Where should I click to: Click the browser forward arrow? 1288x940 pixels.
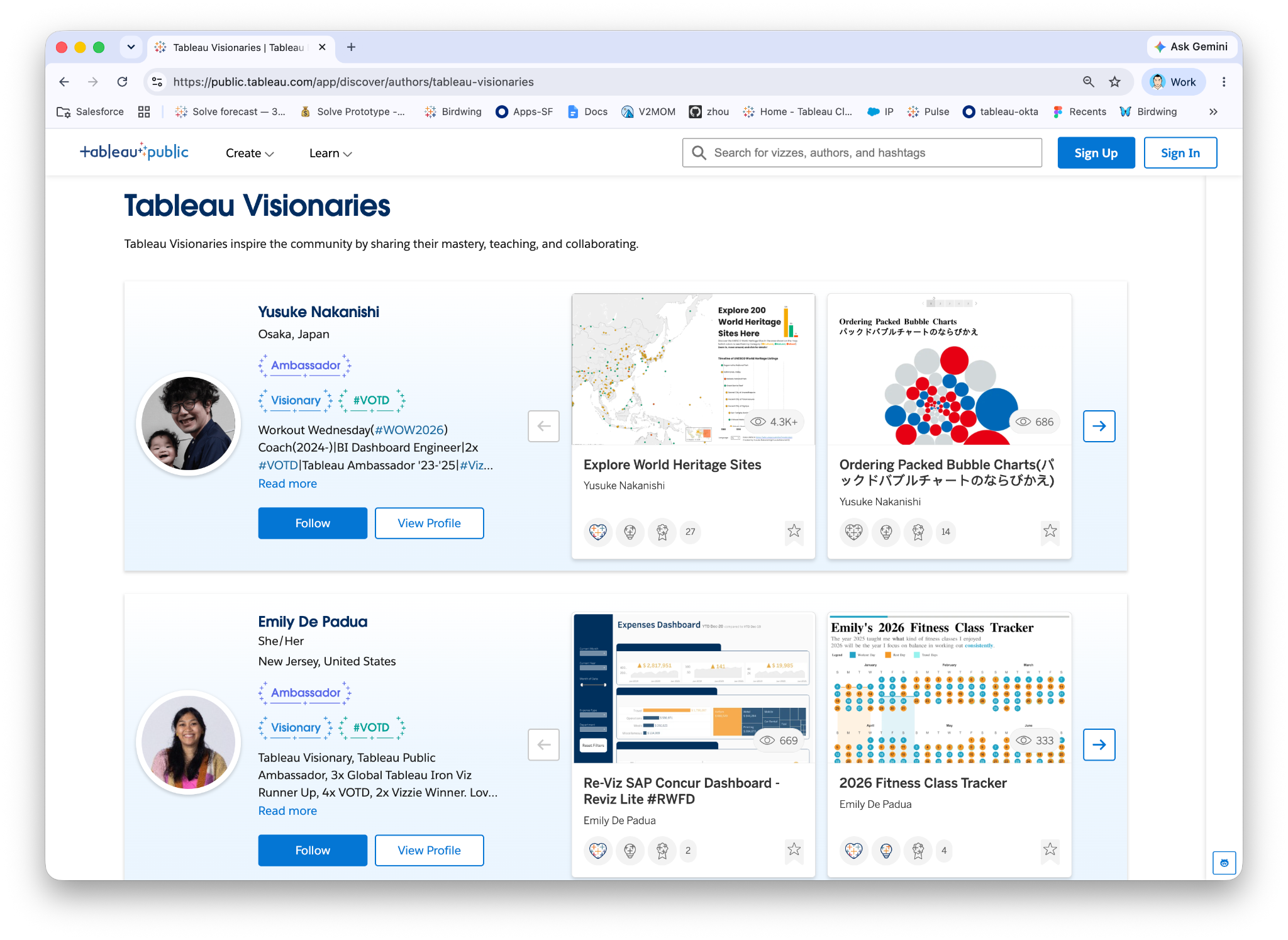coord(93,82)
